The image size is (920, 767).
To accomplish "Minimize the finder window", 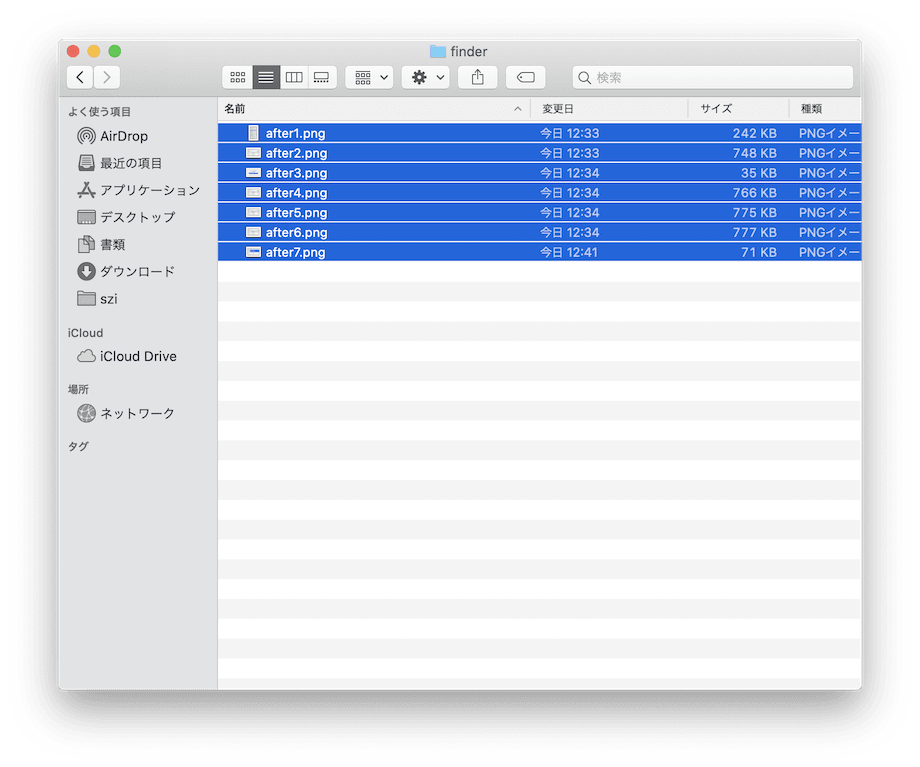I will tap(94, 51).
